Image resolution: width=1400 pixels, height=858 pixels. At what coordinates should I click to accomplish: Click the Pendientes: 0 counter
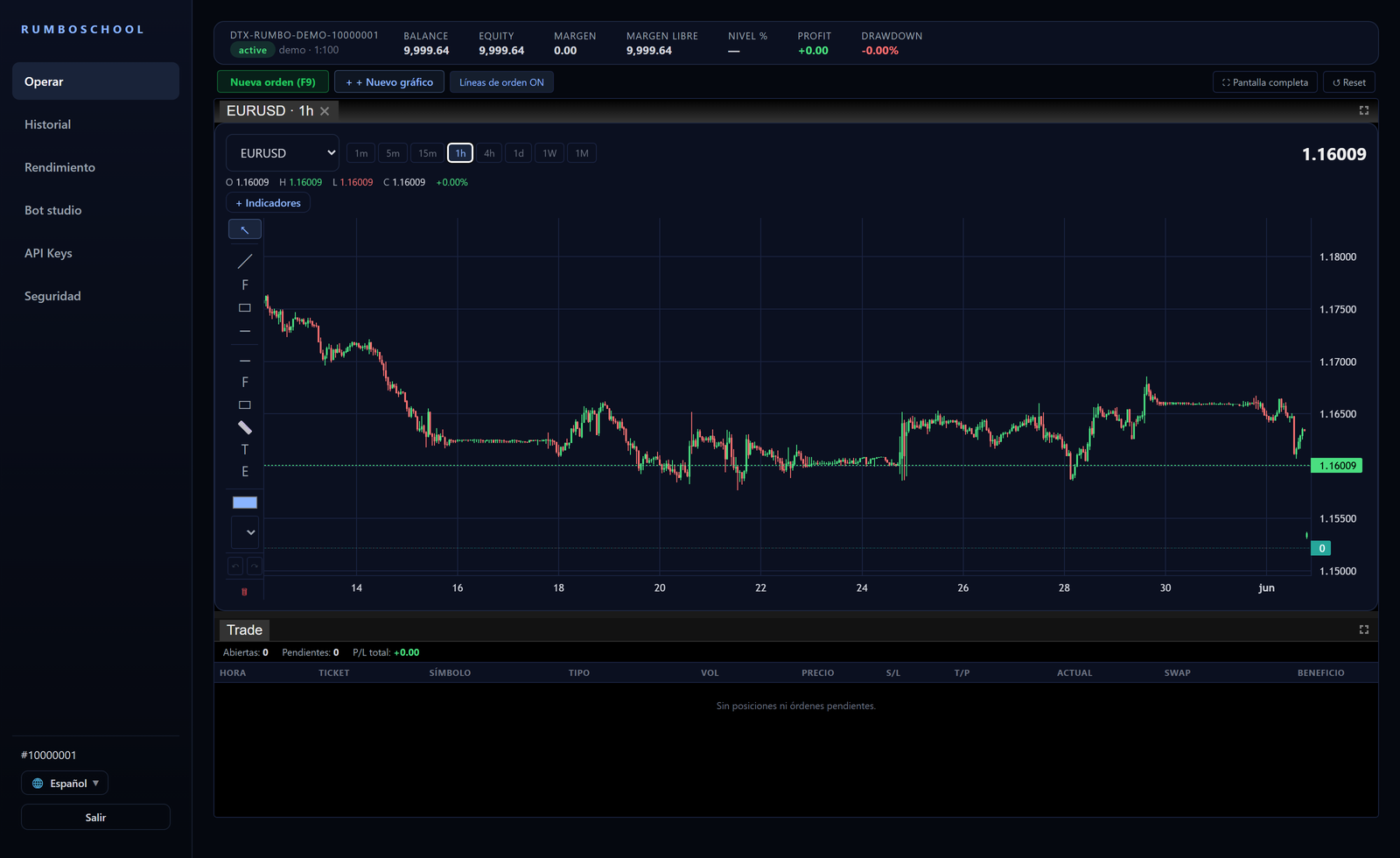(310, 652)
